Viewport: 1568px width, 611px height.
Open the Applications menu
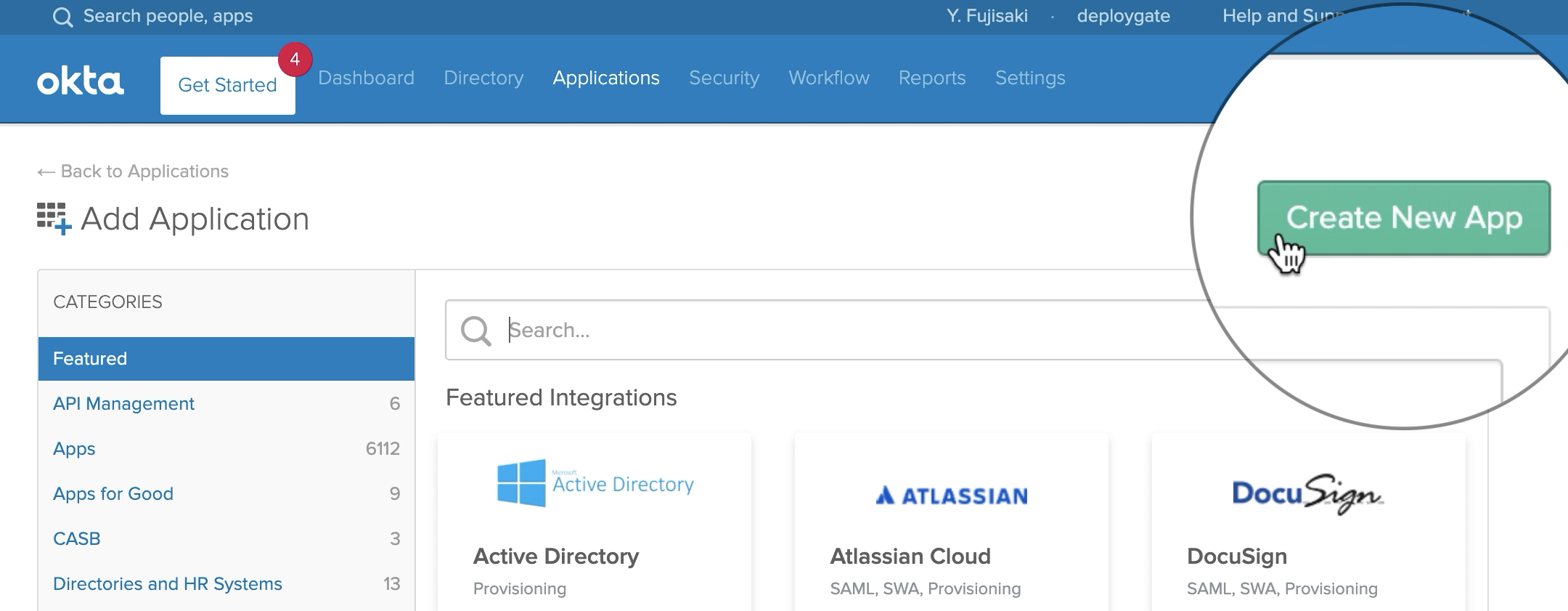[606, 78]
